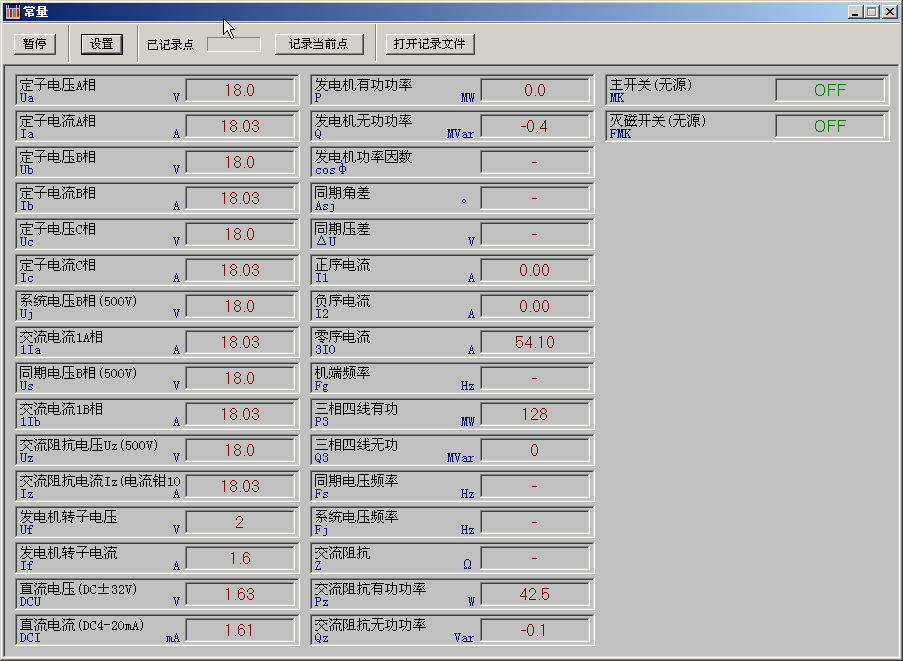
Task: Open 设置 from the toolbar
Action: point(101,44)
